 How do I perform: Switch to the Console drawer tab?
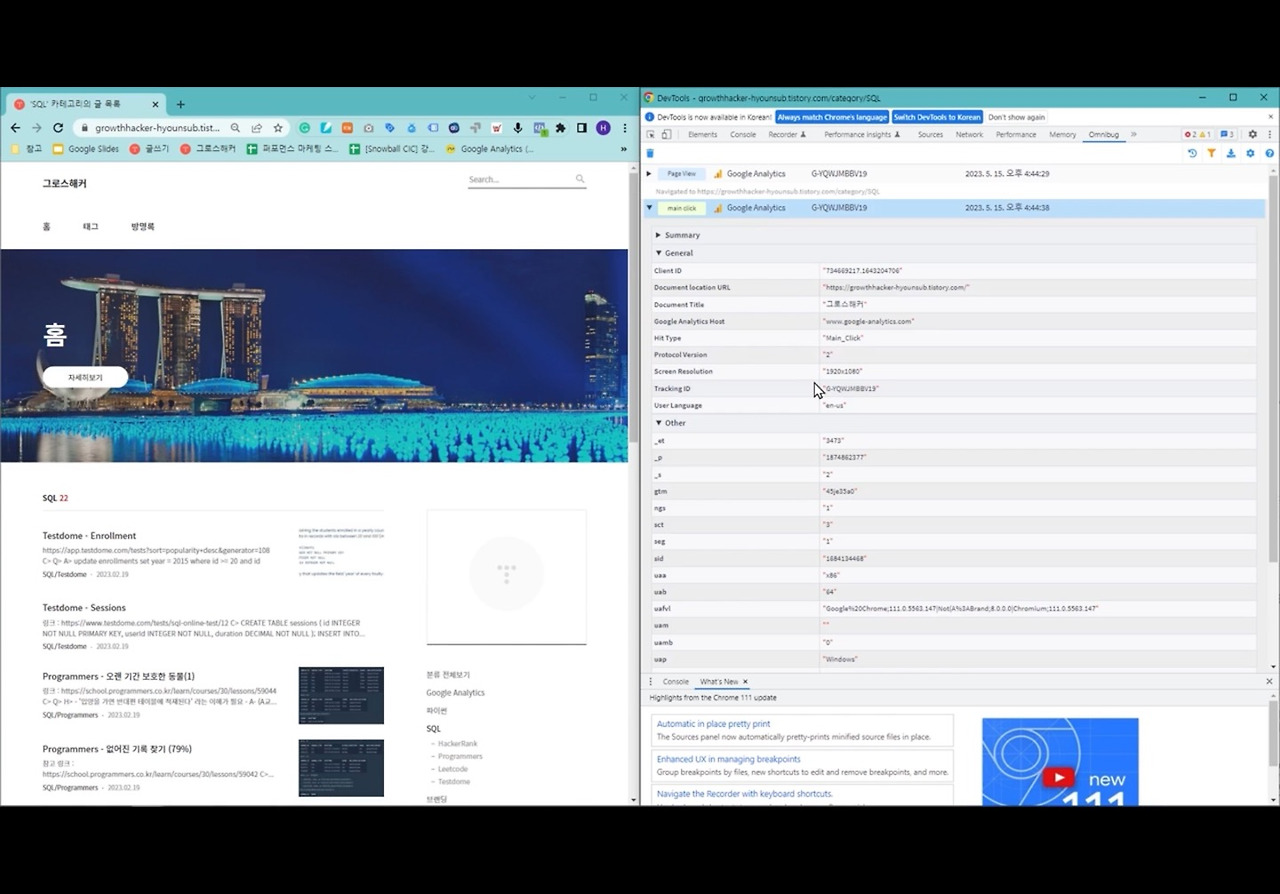click(676, 682)
